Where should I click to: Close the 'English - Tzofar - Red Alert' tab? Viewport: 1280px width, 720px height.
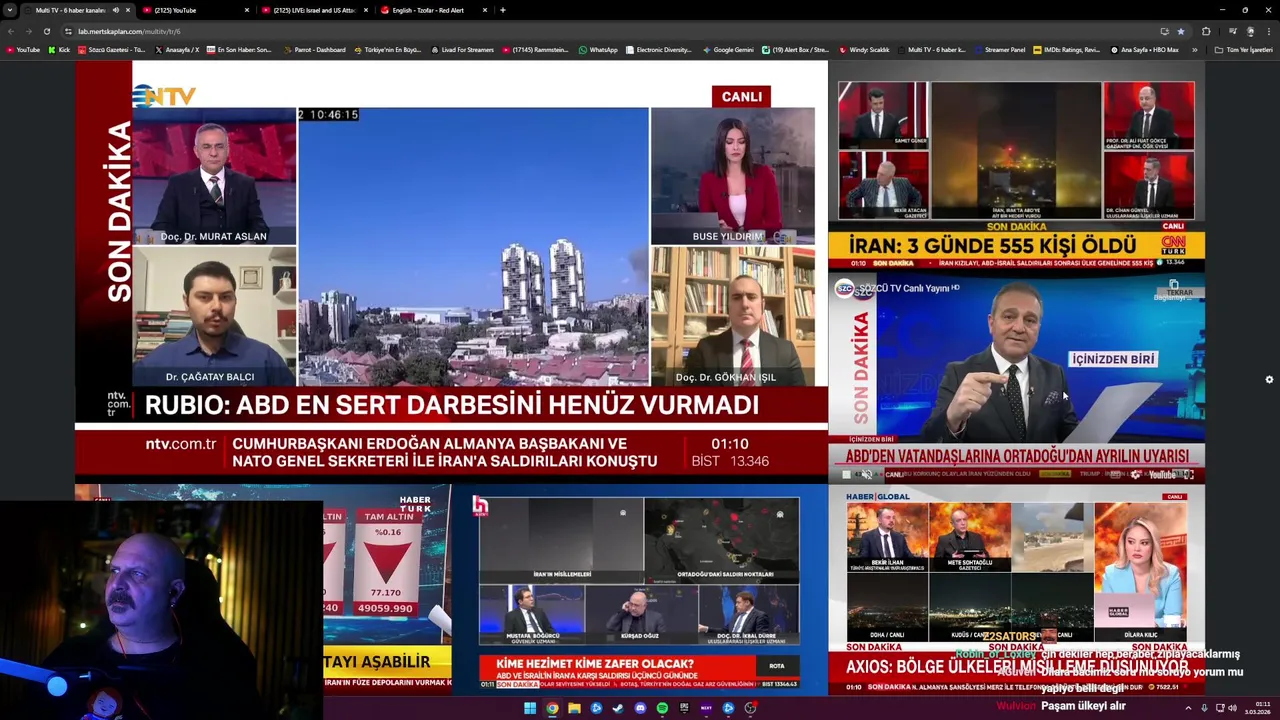485,10
